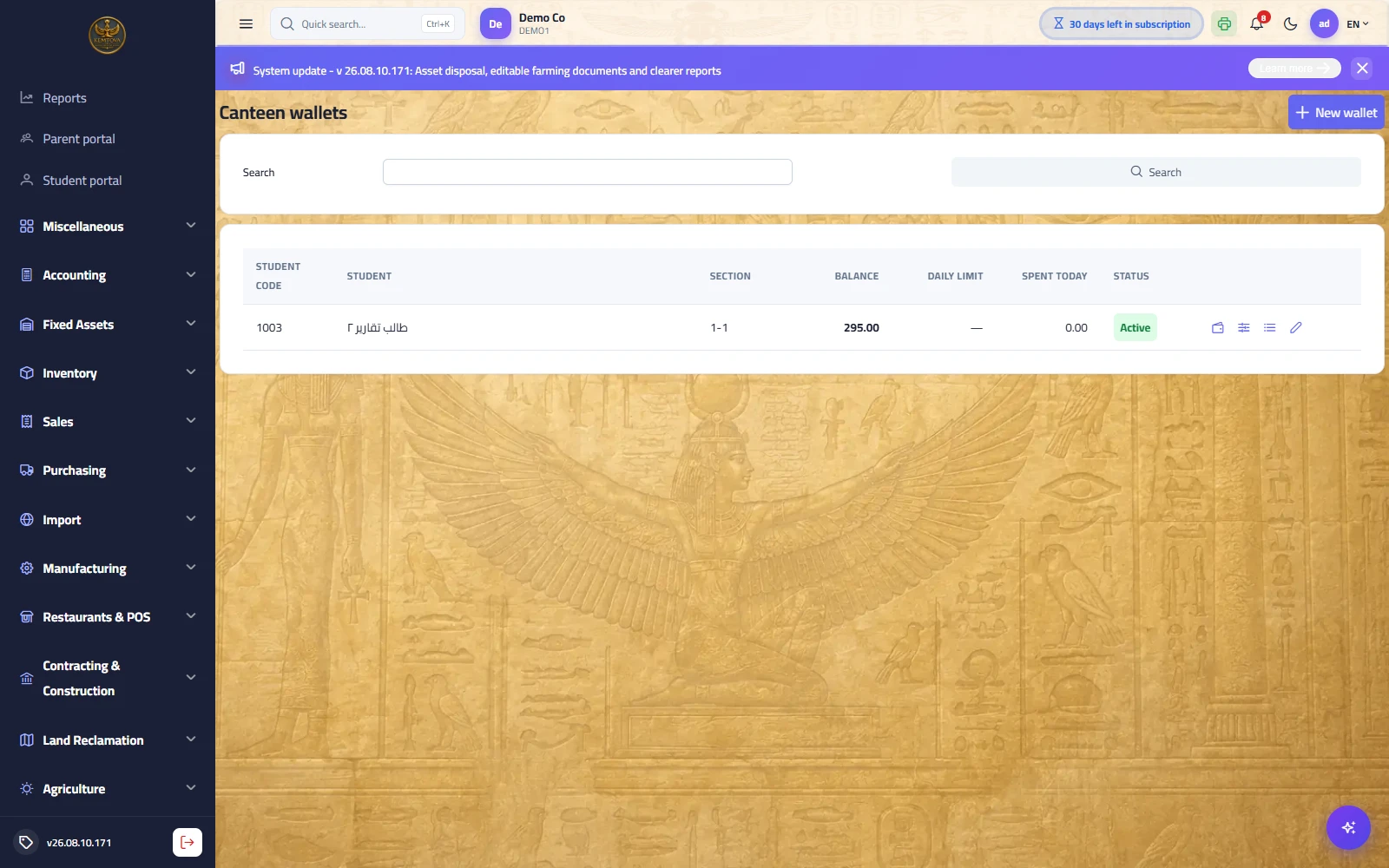
Task: Create a new wallet with New wallet button
Action: [1336, 113]
